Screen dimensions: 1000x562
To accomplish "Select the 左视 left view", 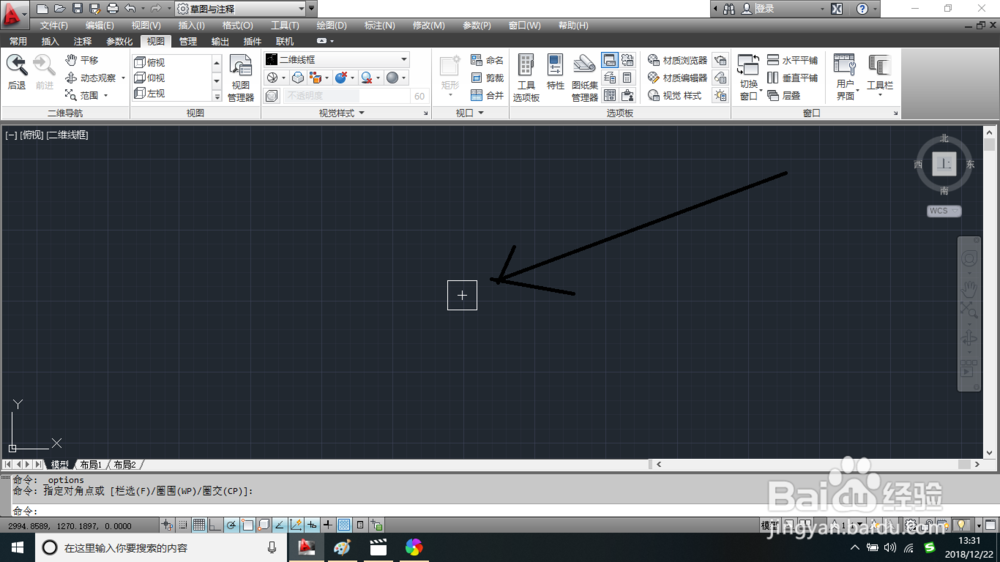I will pos(150,93).
